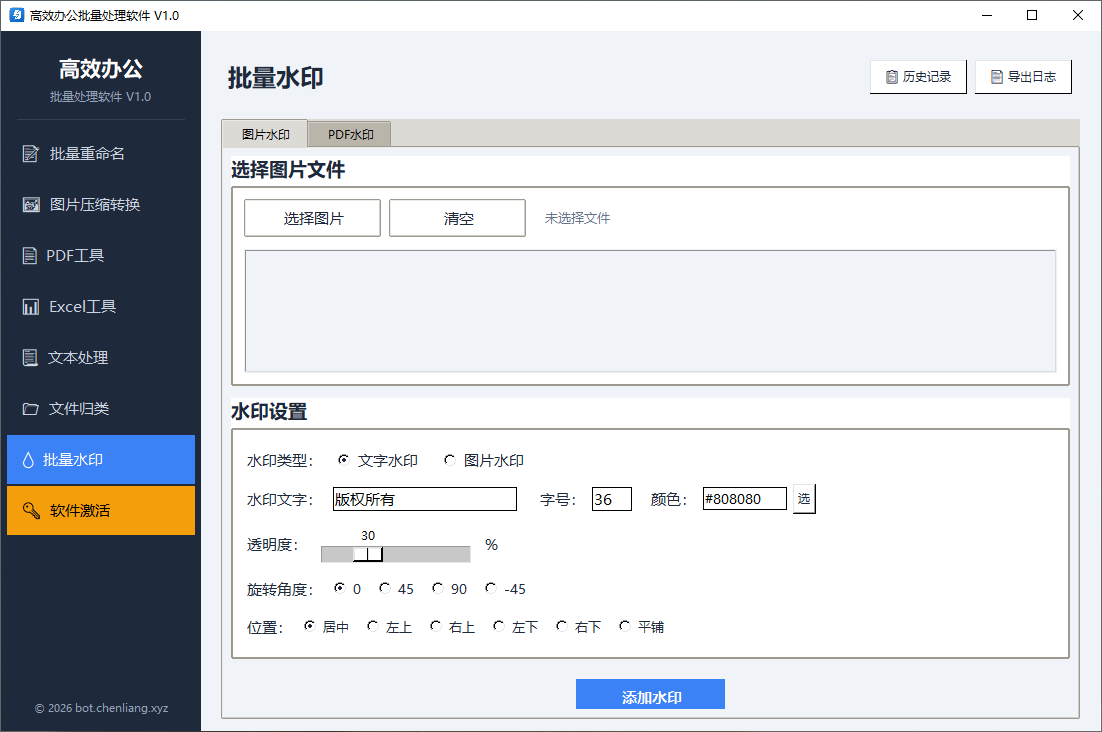
Task: Click the app logo in title bar
Action: [17, 15]
